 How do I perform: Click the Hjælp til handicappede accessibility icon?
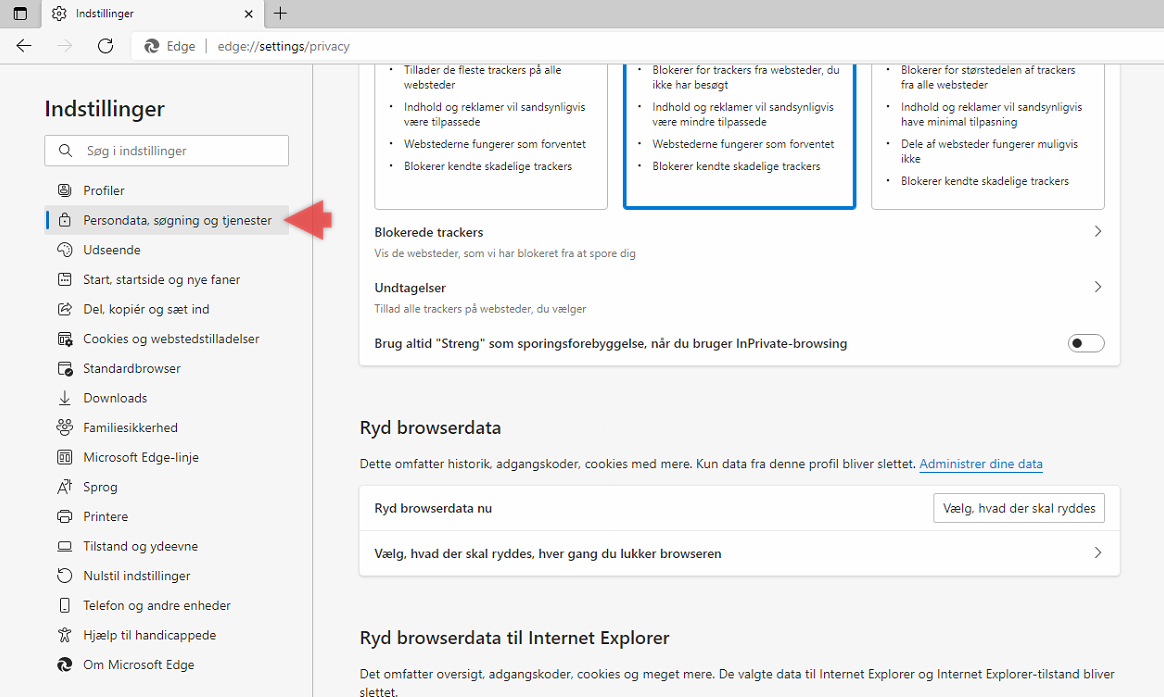click(x=65, y=635)
